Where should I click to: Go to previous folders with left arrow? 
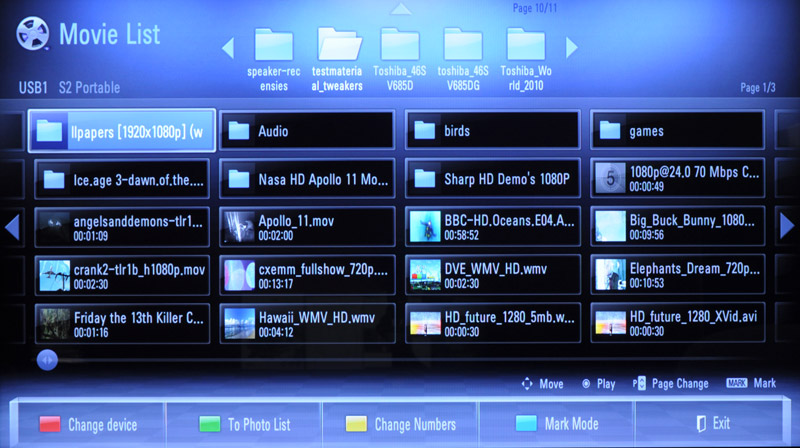coord(228,48)
